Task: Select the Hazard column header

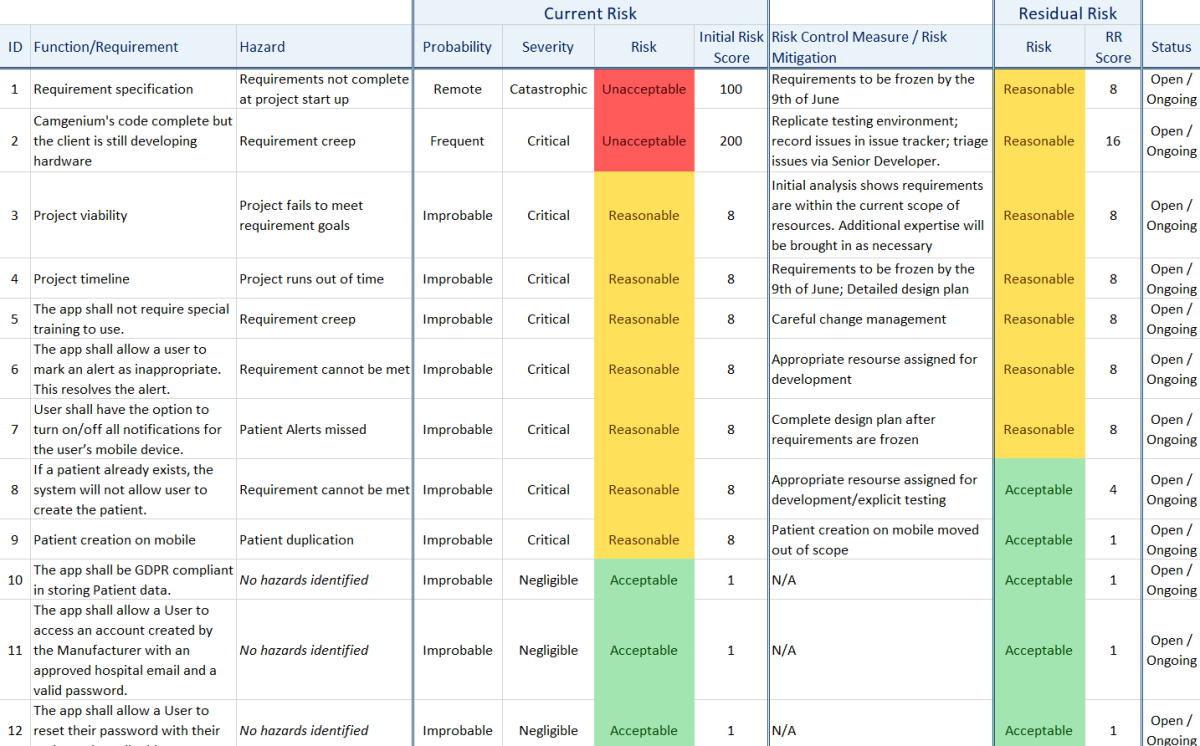Action: 262,47
